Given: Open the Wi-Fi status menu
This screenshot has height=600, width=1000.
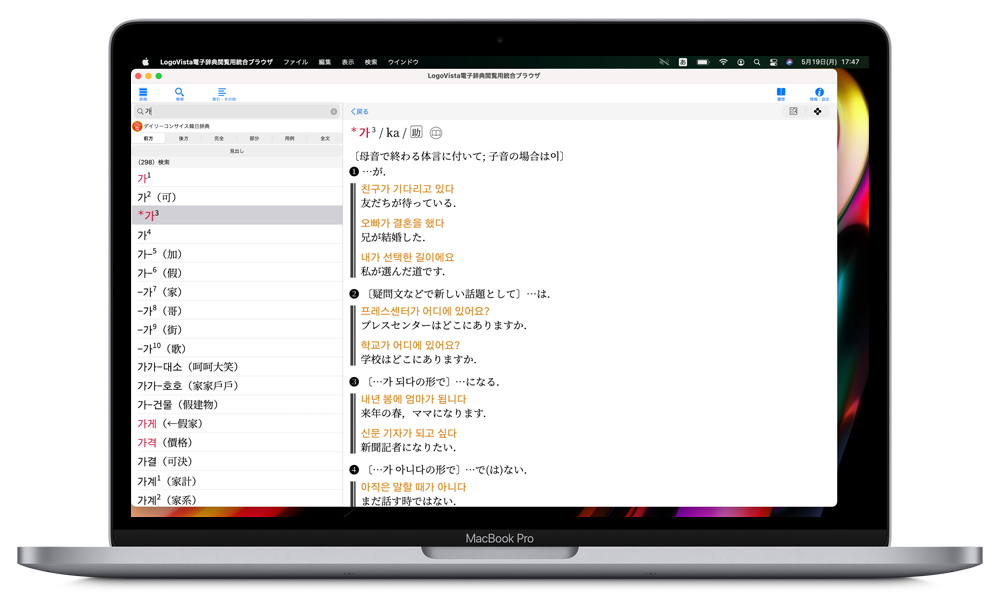Looking at the screenshot, I should [x=723, y=62].
